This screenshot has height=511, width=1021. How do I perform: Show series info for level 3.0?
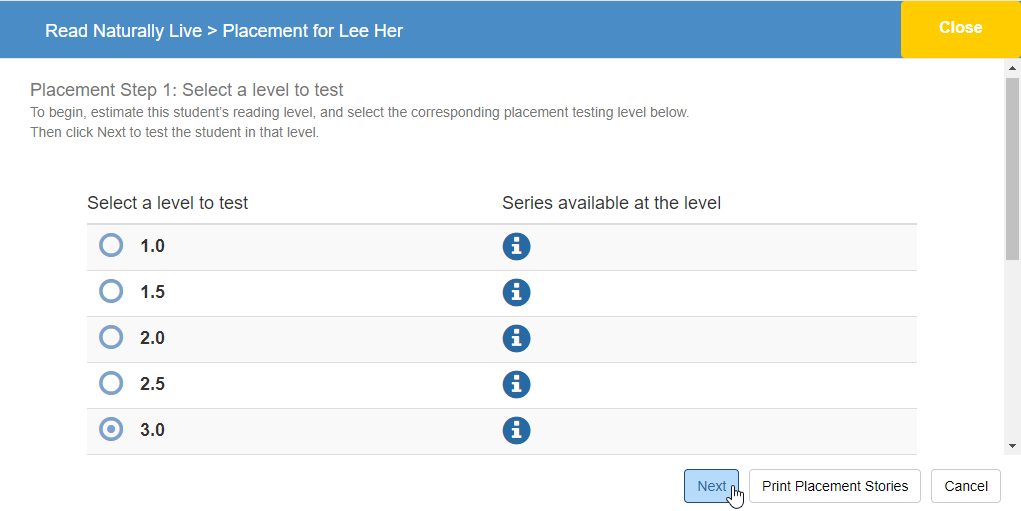pyautogui.click(x=516, y=430)
